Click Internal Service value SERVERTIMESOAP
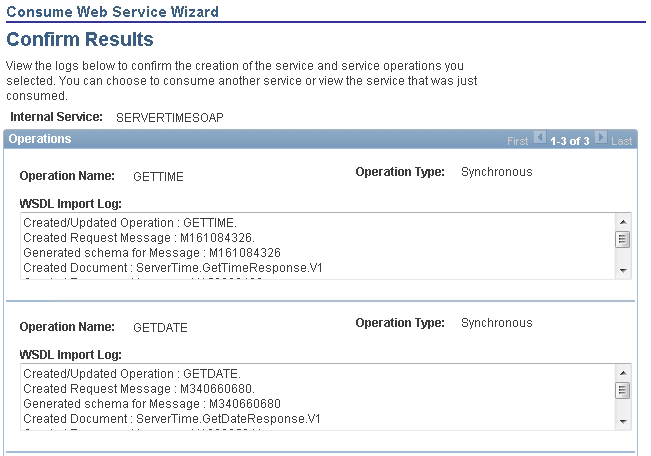Image resolution: width=651 pixels, height=456 pixels. pyautogui.click(x=169, y=118)
